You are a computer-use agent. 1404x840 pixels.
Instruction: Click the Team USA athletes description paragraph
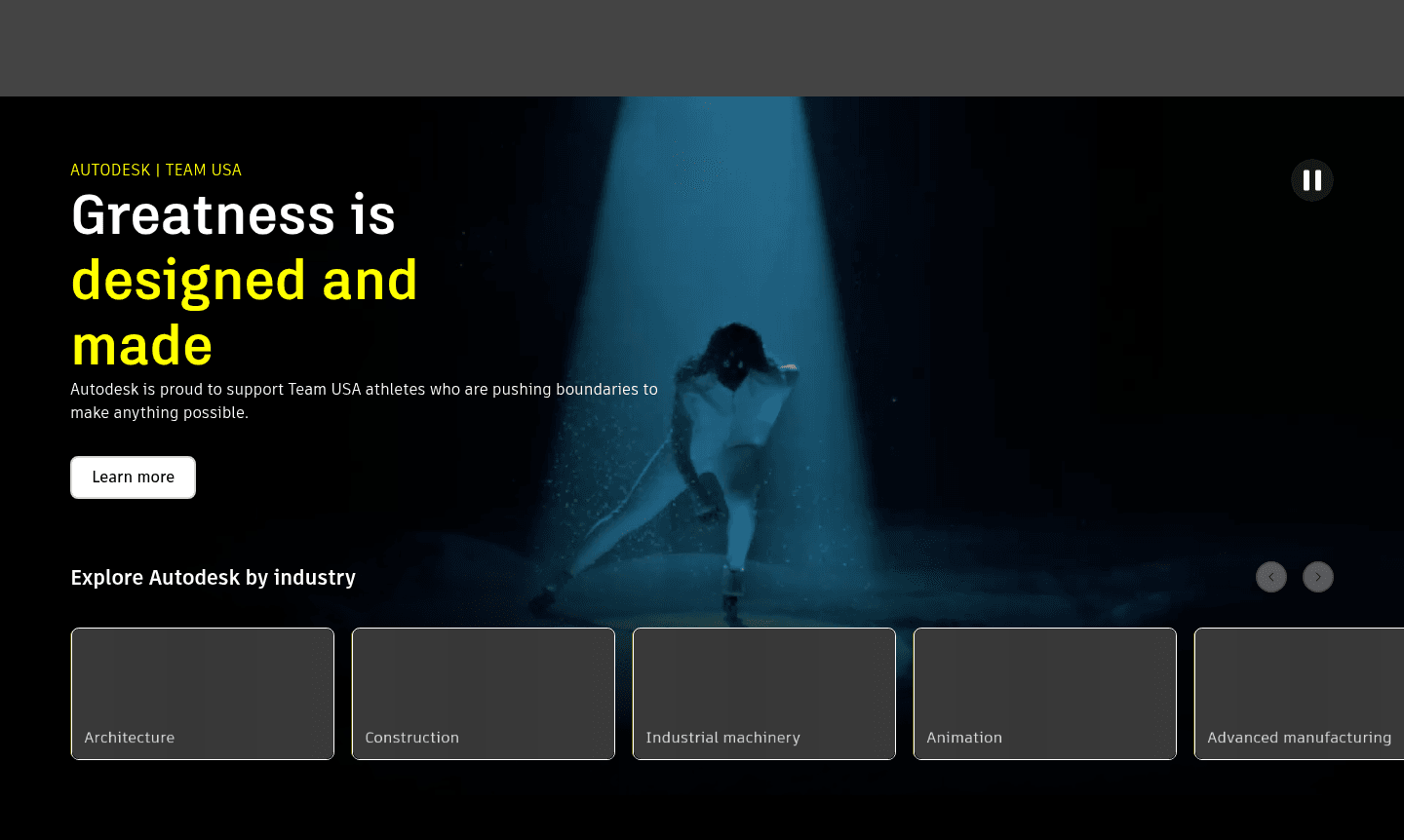(x=364, y=401)
